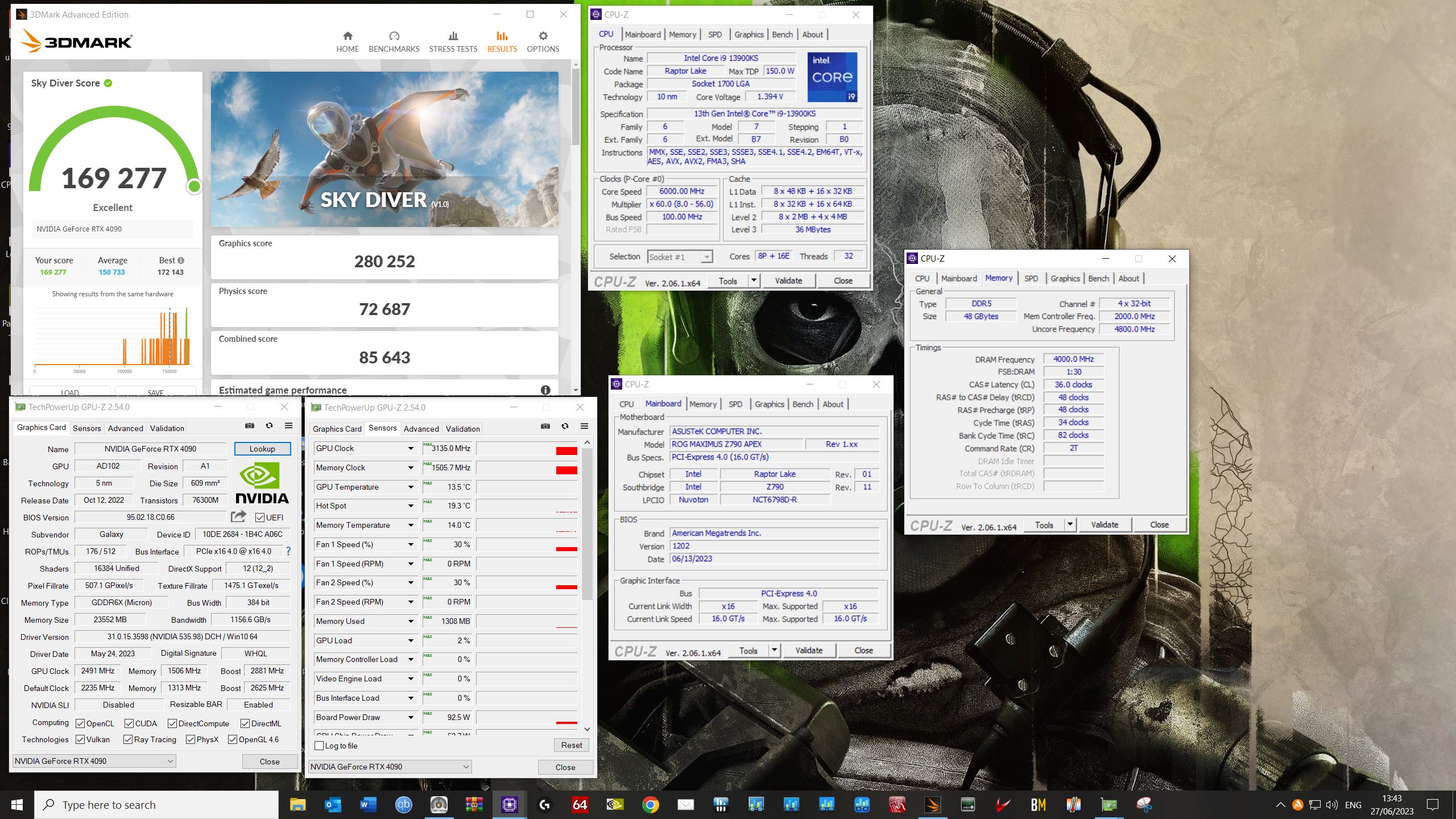Image resolution: width=1456 pixels, height=819 pixels.
Task: Open 3DMark STRESS TESTS section
Action: (453, 42)
